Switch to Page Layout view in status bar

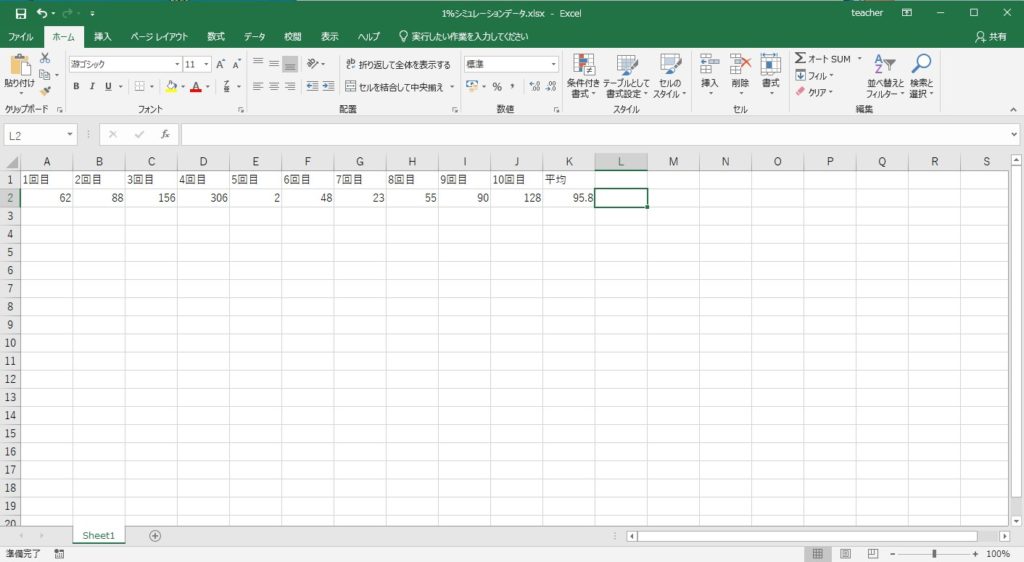coord(845,554)
